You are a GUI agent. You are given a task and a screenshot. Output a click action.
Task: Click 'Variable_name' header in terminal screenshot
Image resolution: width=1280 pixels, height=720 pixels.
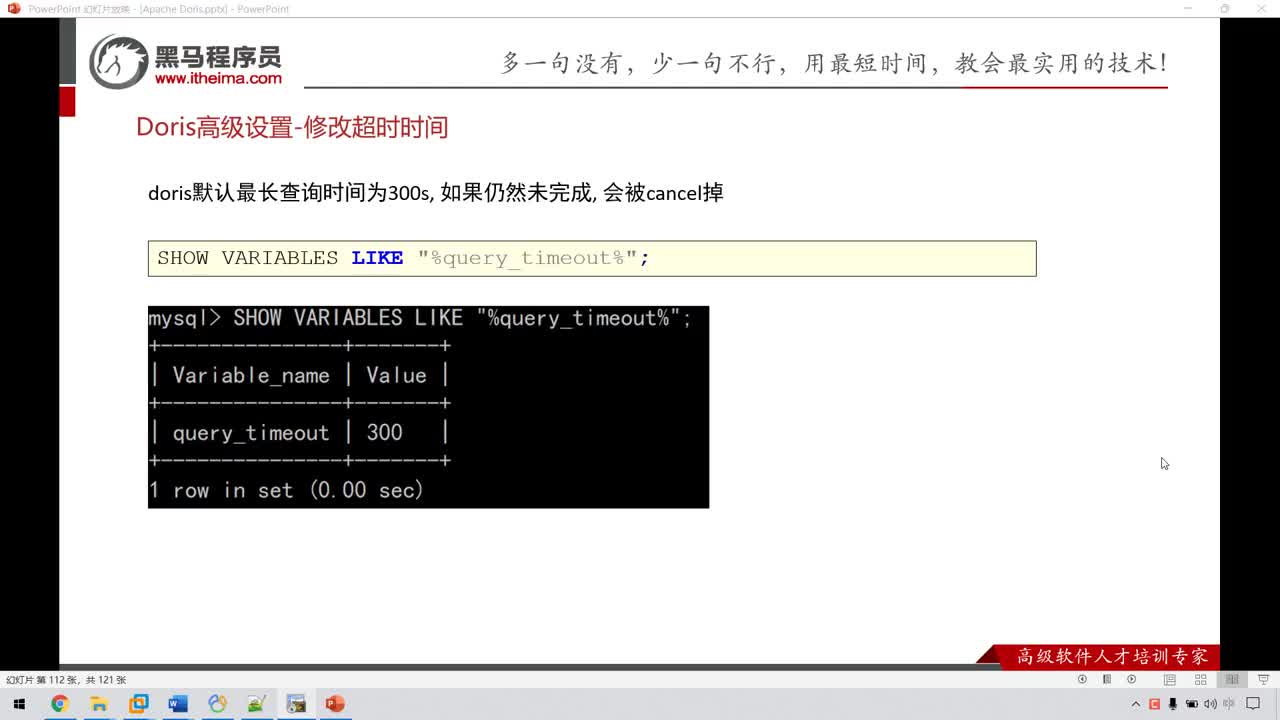[251, 376]
